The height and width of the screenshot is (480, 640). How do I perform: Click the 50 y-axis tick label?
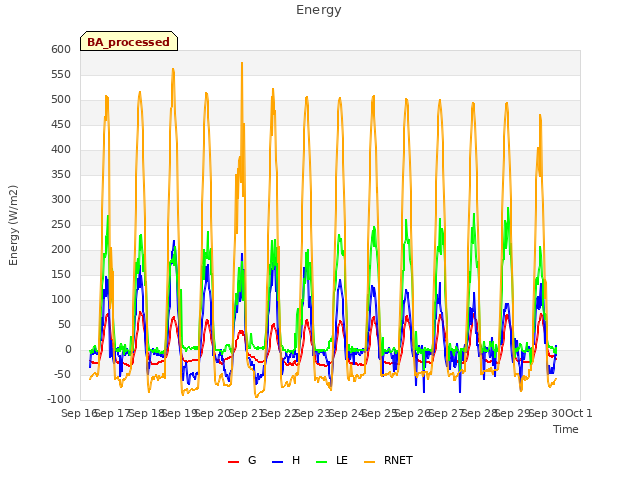tap(64, 324)
